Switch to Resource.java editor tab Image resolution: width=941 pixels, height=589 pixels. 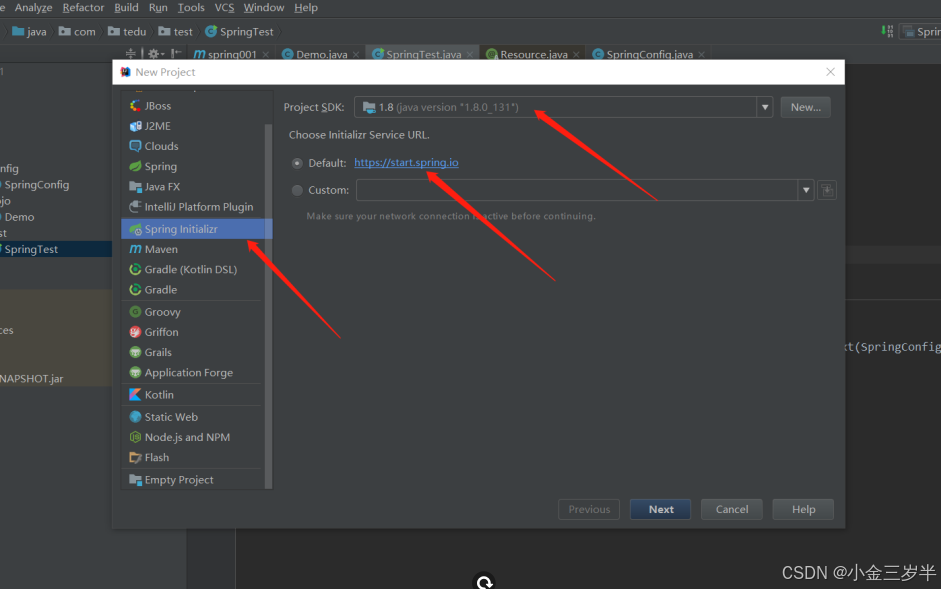[534, 54]
